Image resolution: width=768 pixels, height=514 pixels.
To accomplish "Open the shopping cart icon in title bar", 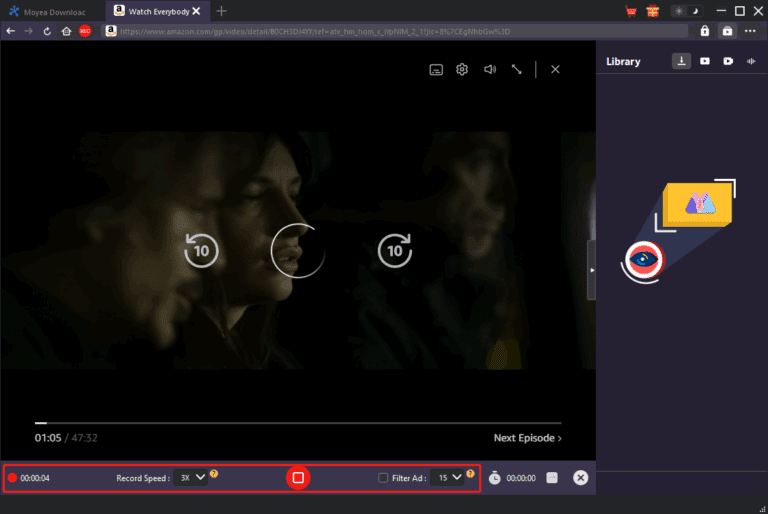I will 630,12.
